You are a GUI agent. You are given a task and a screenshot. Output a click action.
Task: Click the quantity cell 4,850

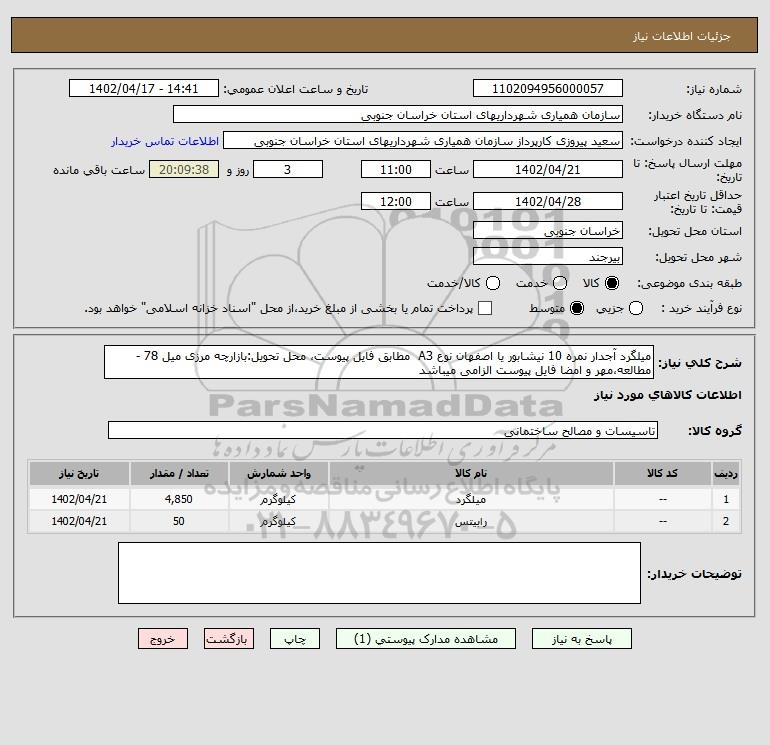[179, 499]
